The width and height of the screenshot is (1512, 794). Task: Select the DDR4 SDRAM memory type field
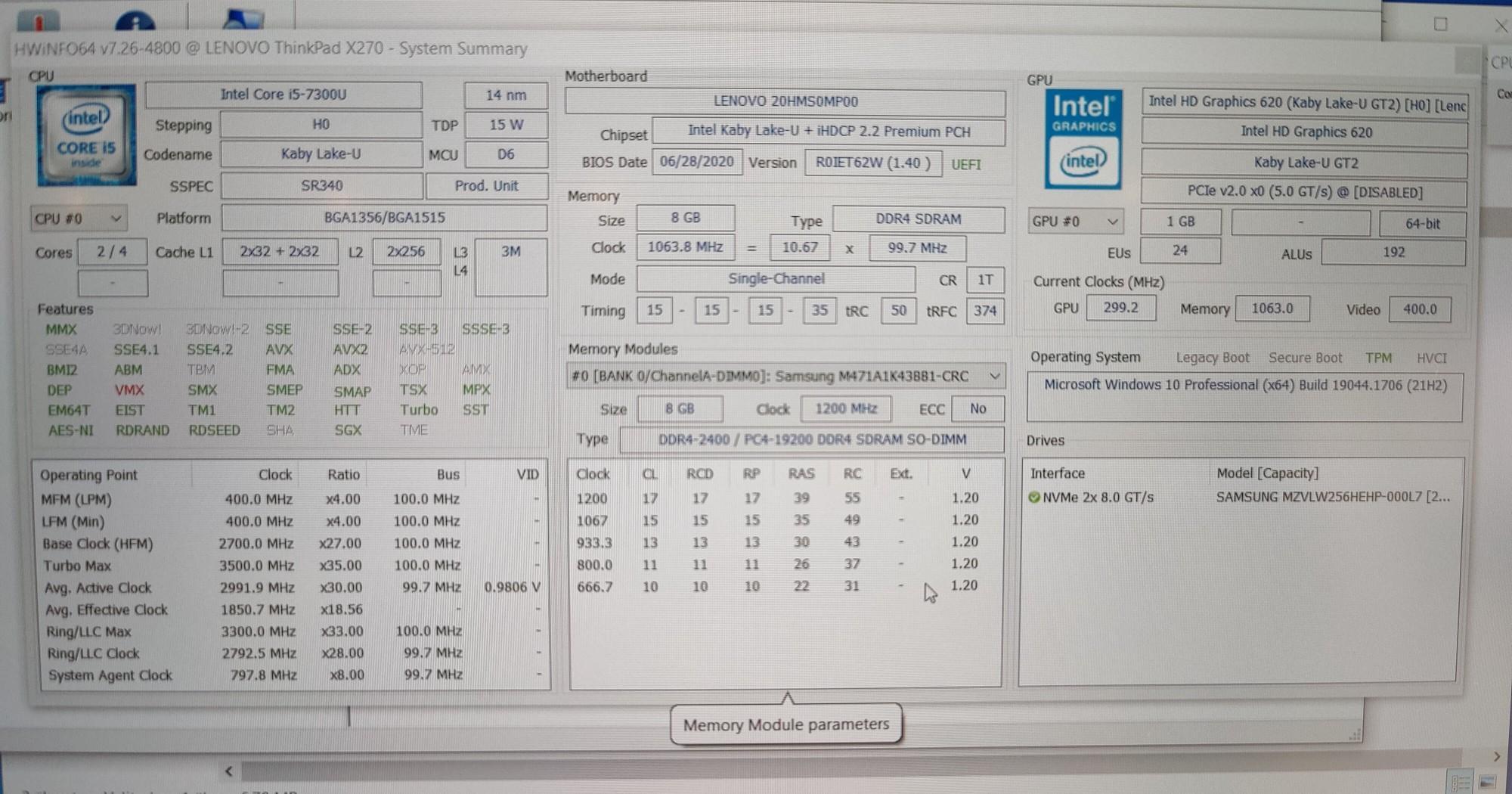click(919, 219)
